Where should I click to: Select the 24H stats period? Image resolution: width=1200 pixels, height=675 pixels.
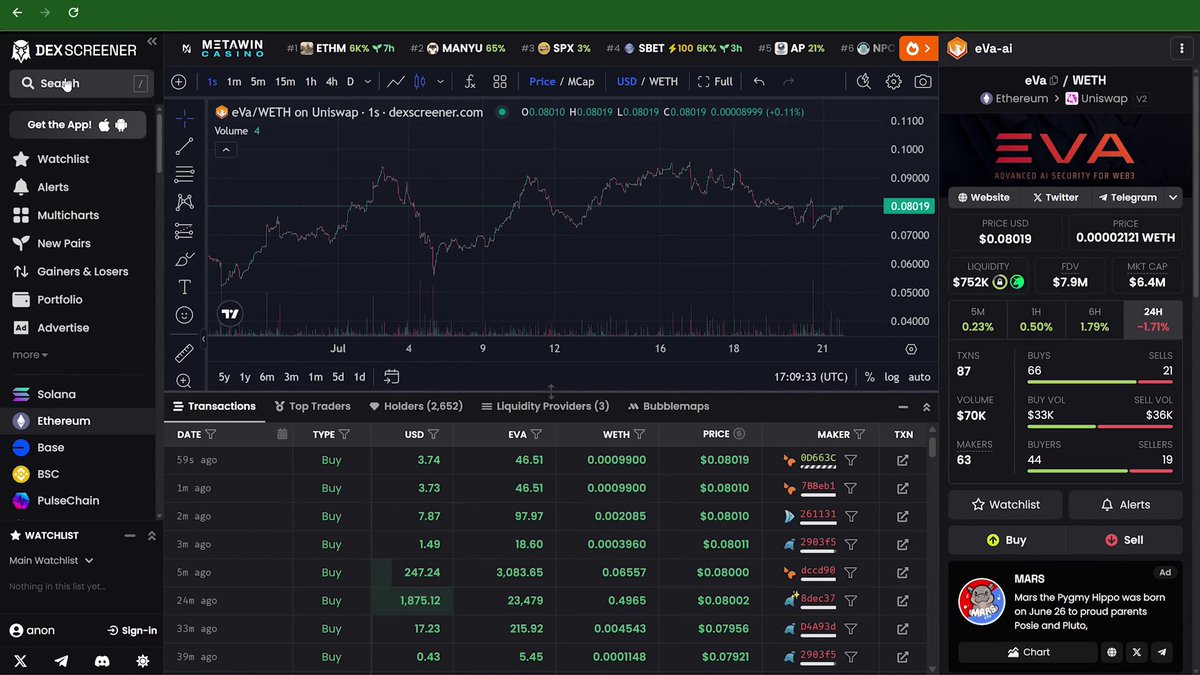[1153, 320]
